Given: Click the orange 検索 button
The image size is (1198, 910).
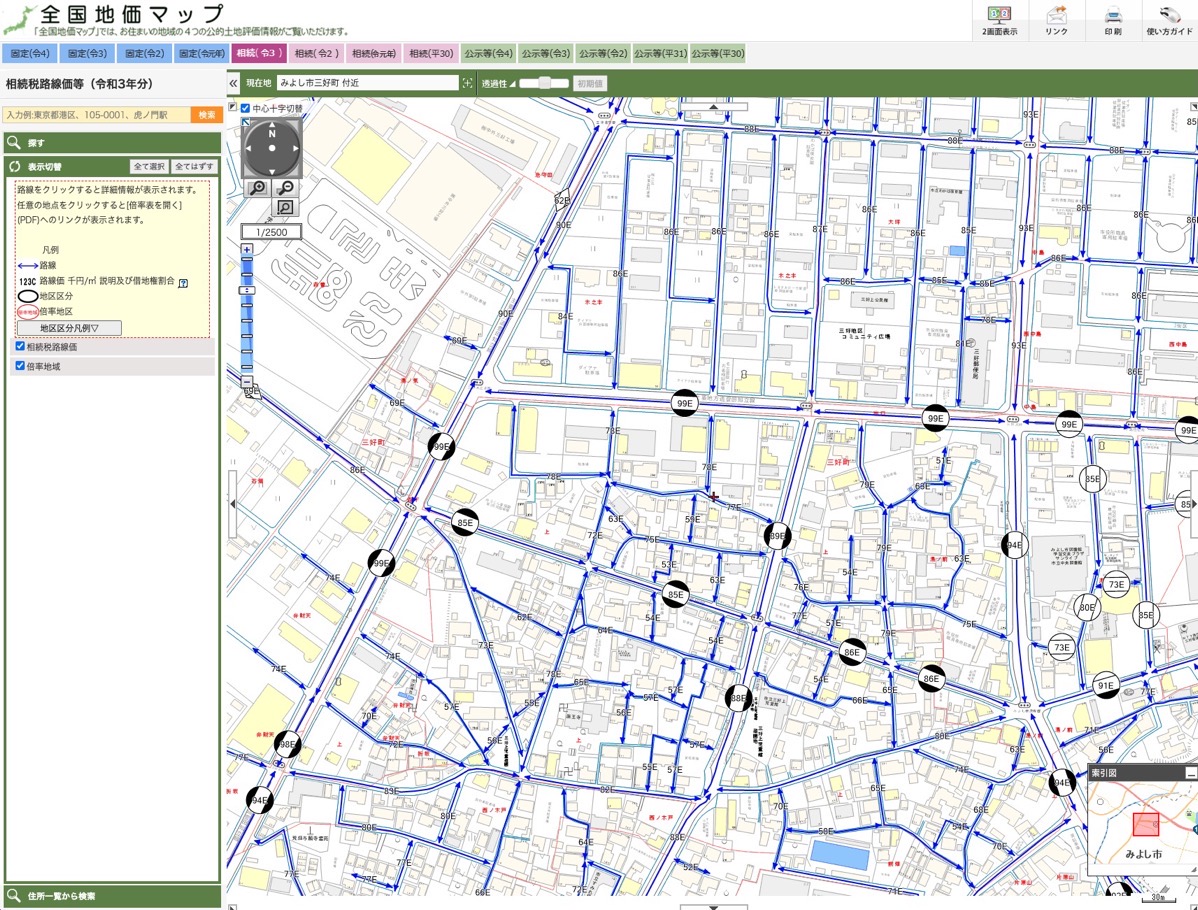Looking at the screenshot, I should pyautogui.click(x=207, y=115).
